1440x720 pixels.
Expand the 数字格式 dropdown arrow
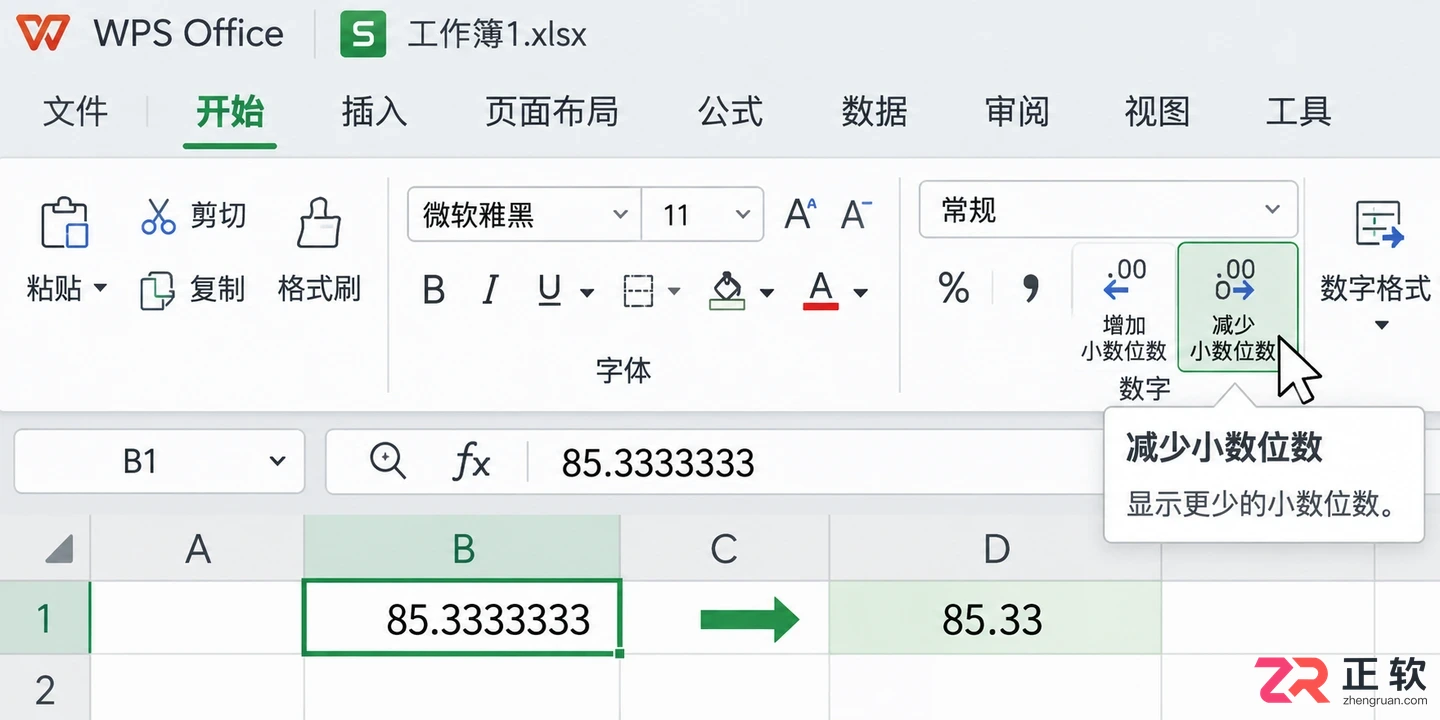coord(1381,326)
